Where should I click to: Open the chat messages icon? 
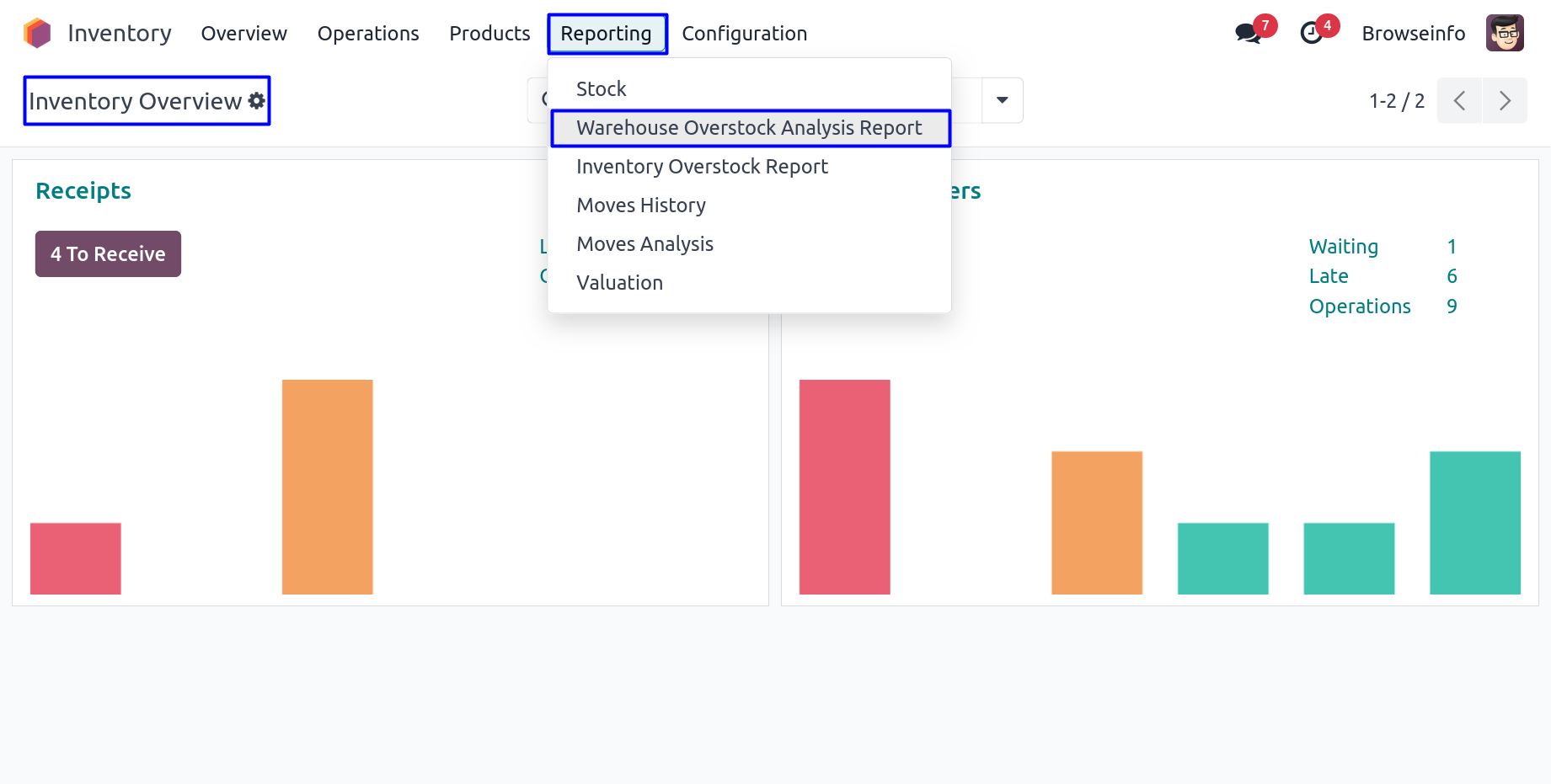[1247, 34]
